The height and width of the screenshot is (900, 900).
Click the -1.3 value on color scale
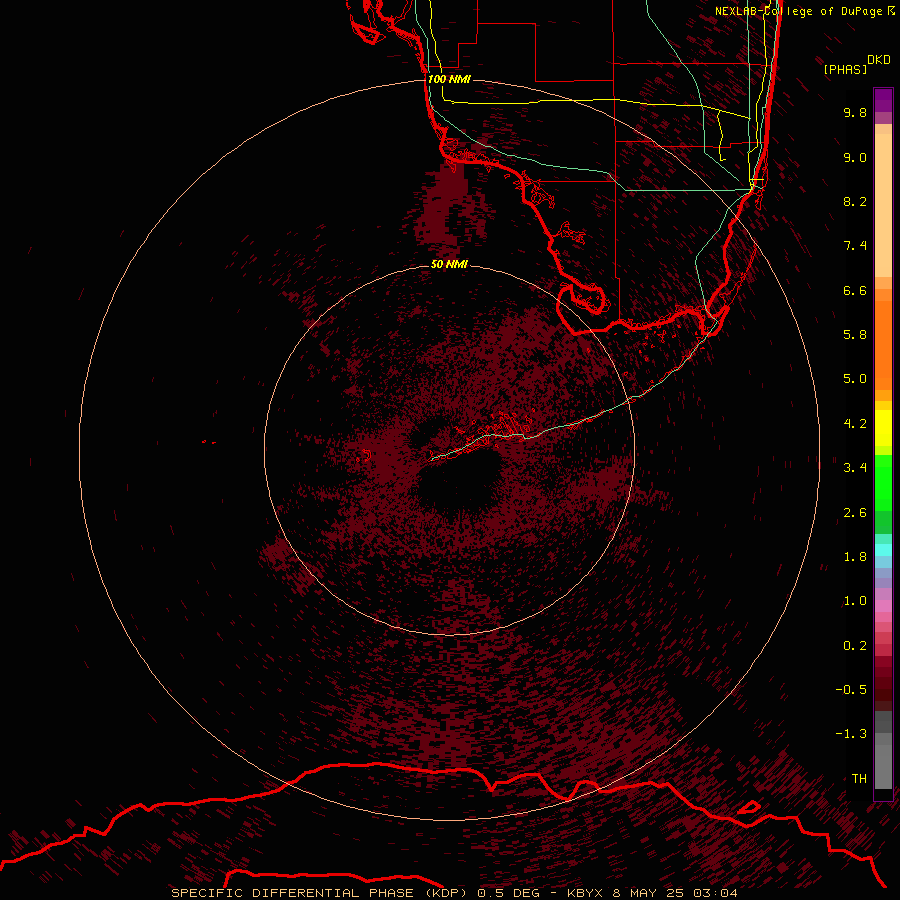click(851, 734)
